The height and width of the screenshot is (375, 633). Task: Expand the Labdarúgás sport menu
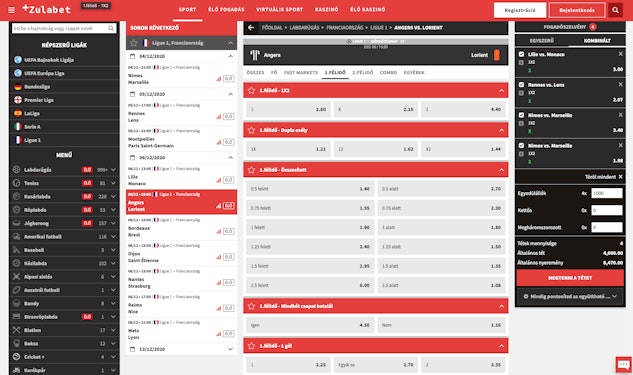[113, 170]
